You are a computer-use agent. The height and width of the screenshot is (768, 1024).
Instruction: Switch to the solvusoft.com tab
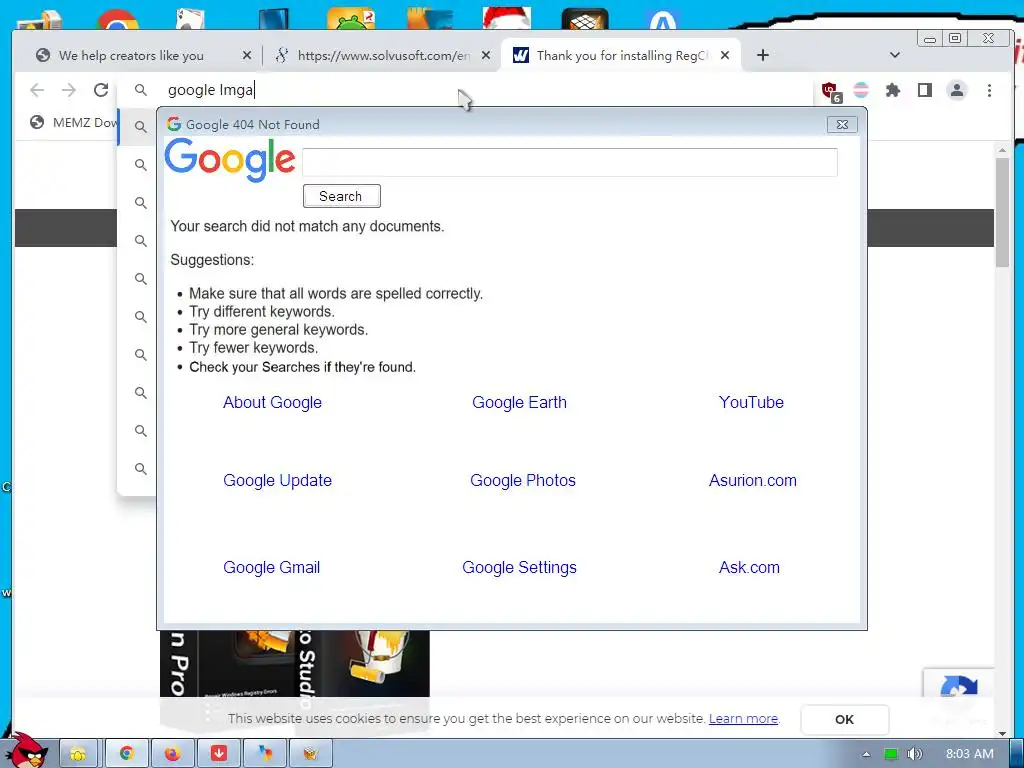(383, 56)
